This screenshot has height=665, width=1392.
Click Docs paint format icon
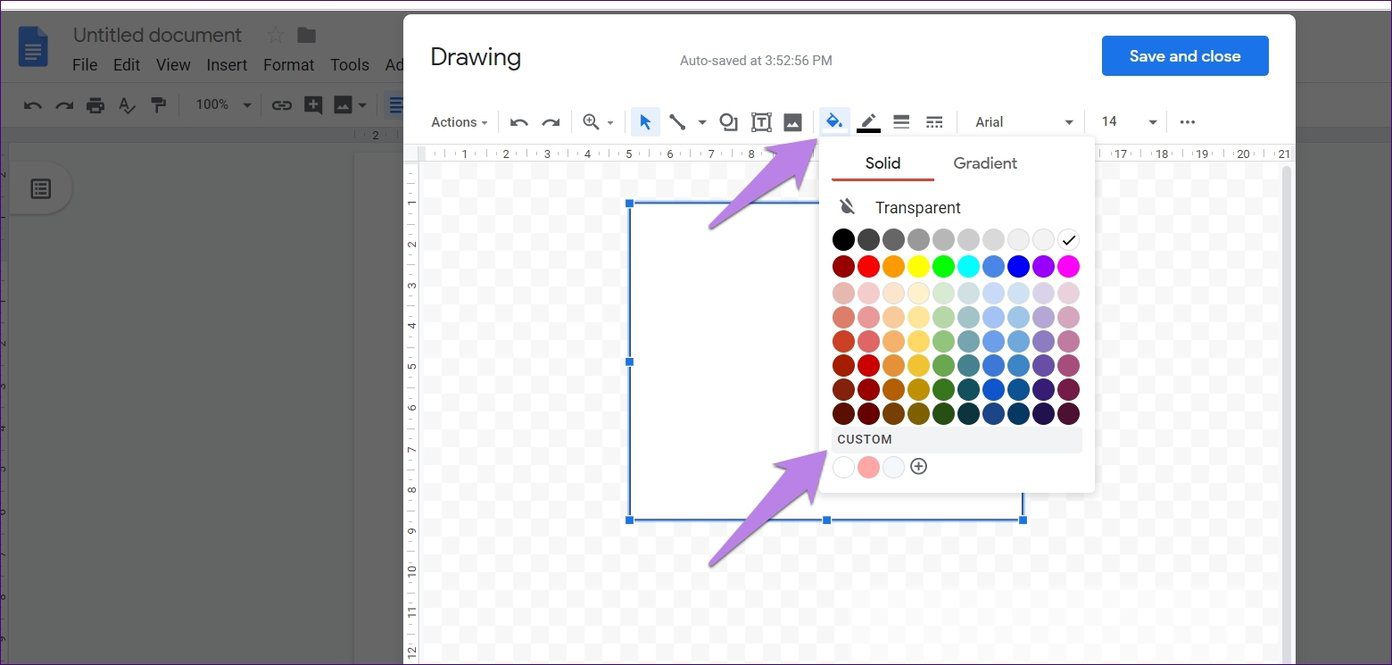[158, 104]
